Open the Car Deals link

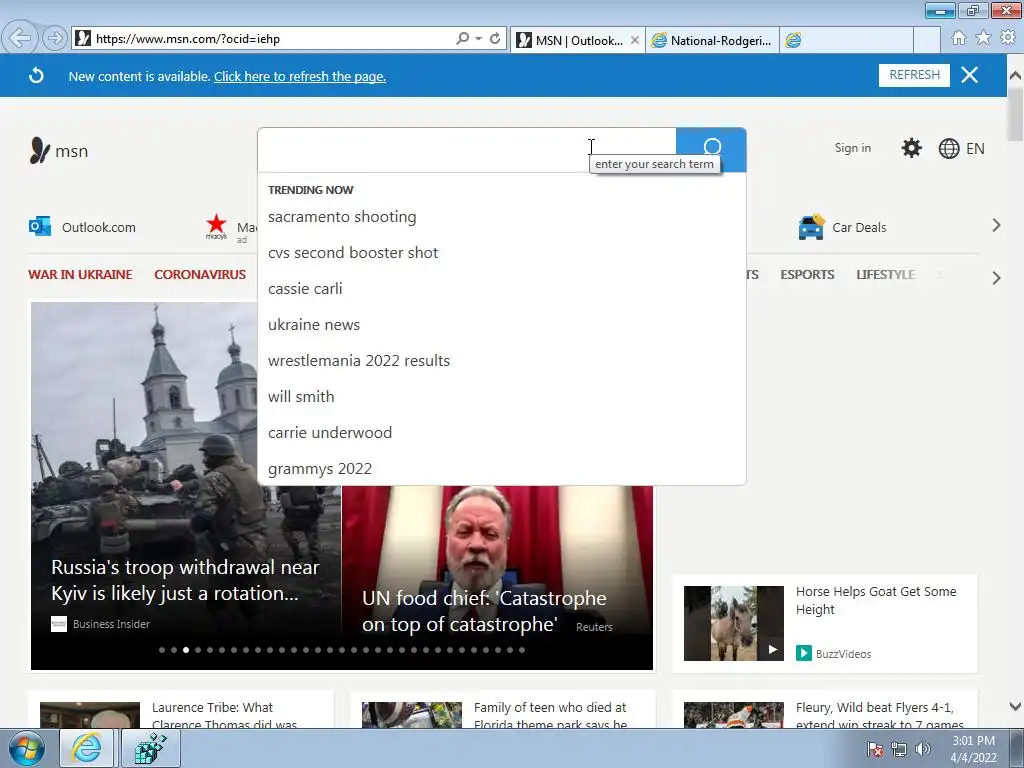(859, 227)
